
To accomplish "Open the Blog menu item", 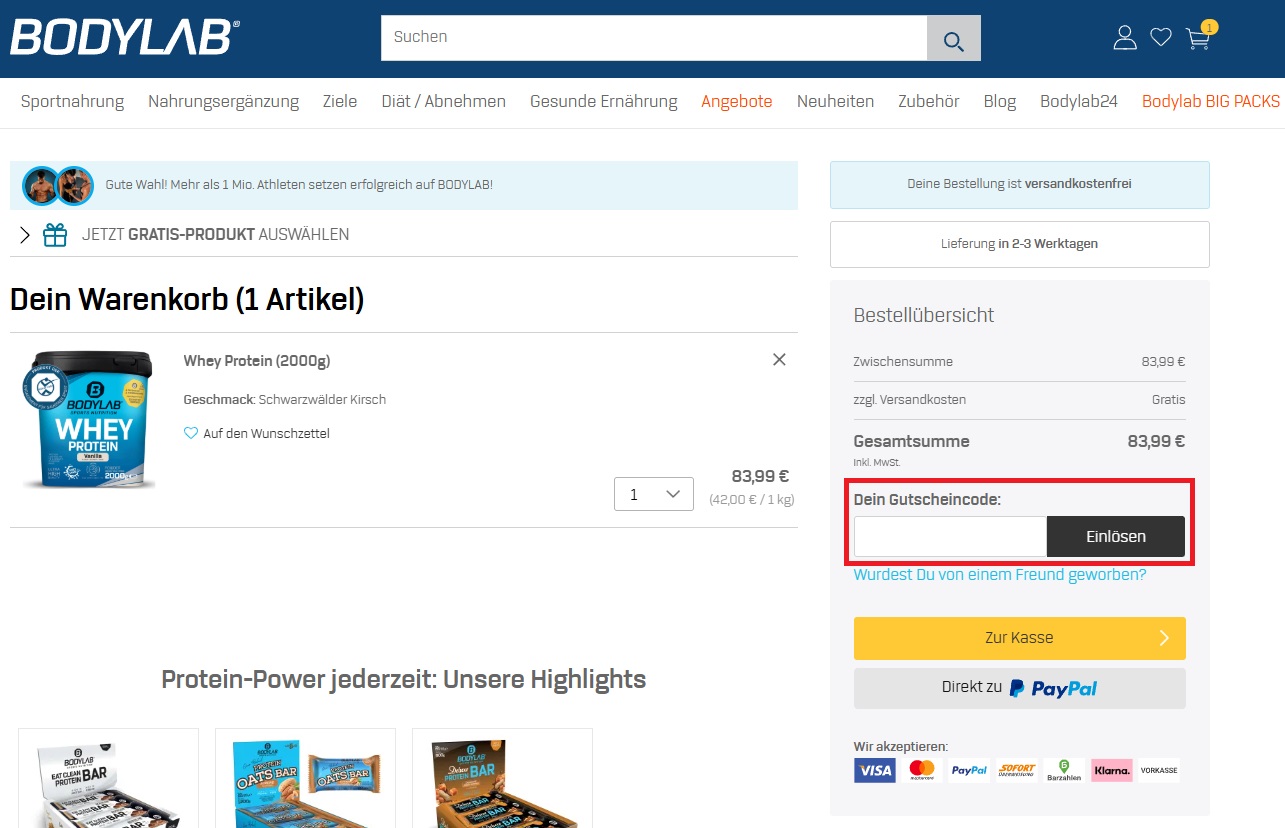I will coord(1000,101).
